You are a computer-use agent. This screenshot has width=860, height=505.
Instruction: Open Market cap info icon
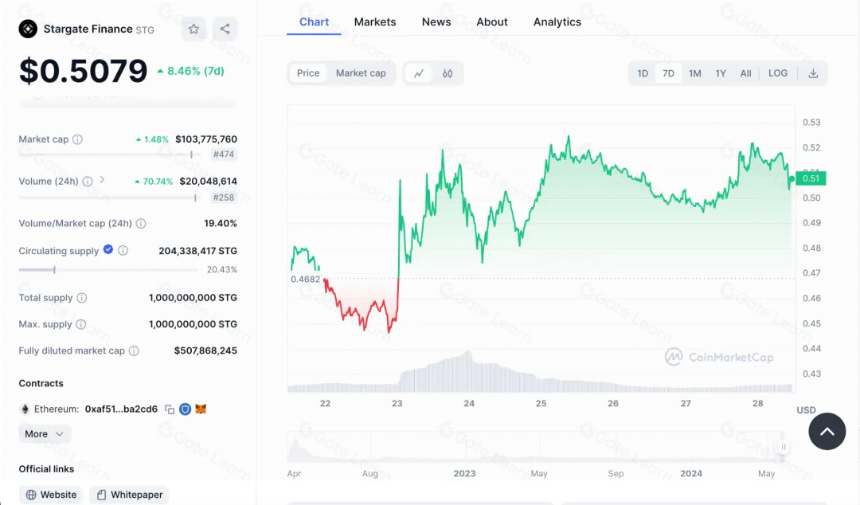[78, 139]
